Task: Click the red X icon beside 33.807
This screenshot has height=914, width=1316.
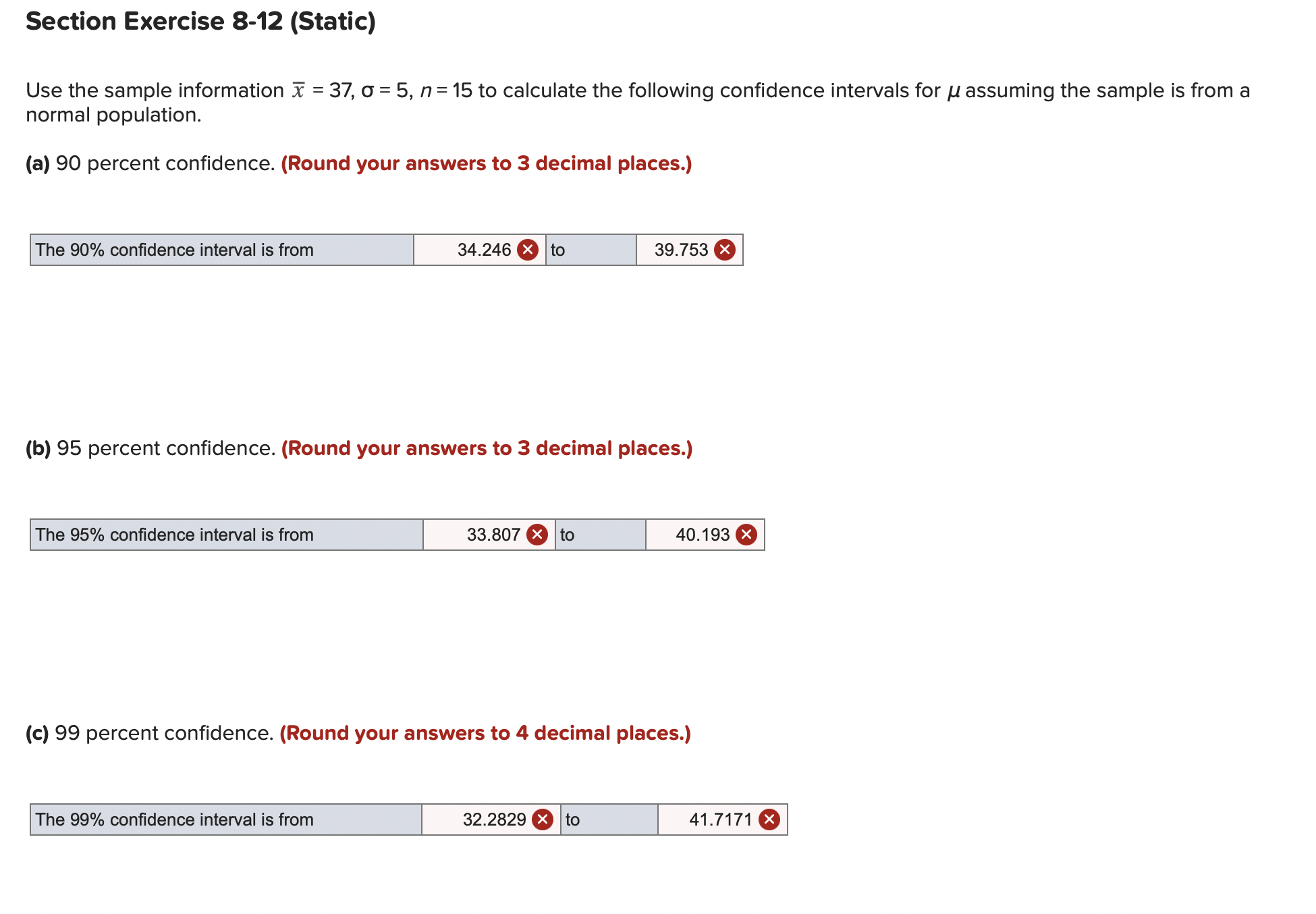Action: point(537,535)
